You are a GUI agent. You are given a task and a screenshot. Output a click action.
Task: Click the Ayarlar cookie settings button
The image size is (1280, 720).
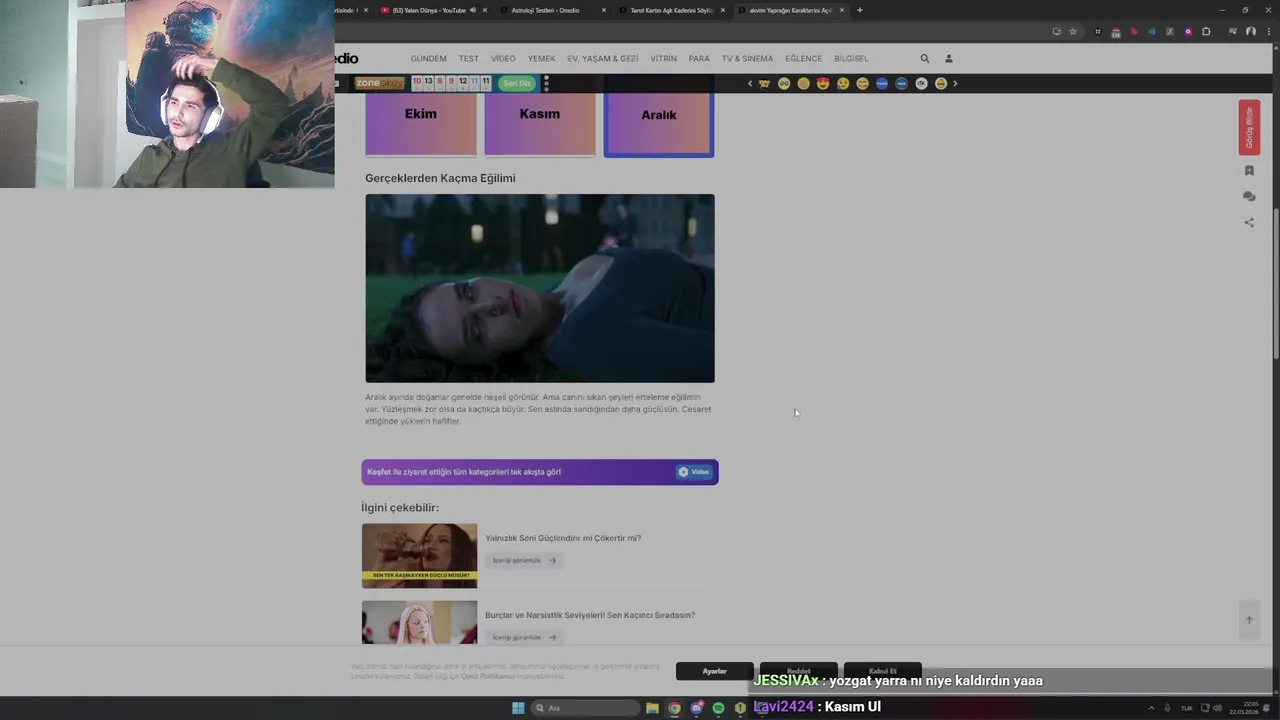click(x=714, y=671)
